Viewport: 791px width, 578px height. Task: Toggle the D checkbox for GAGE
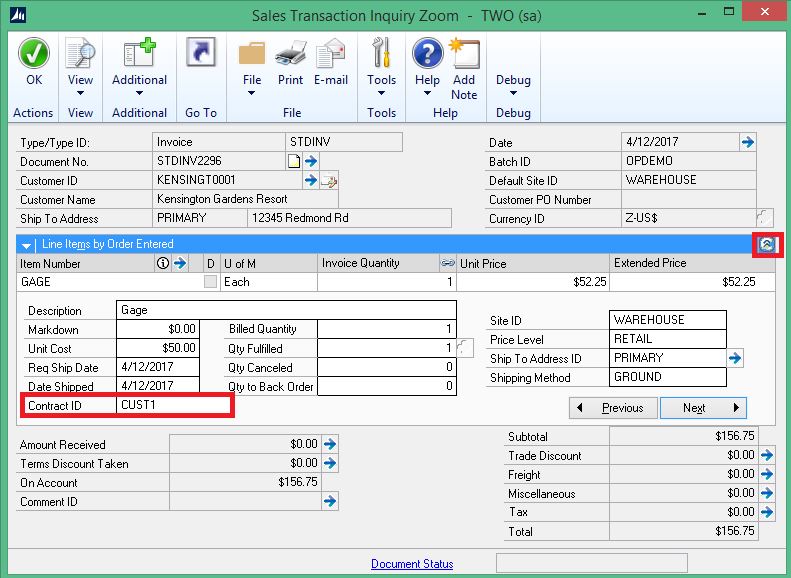[x=210, y=281]
